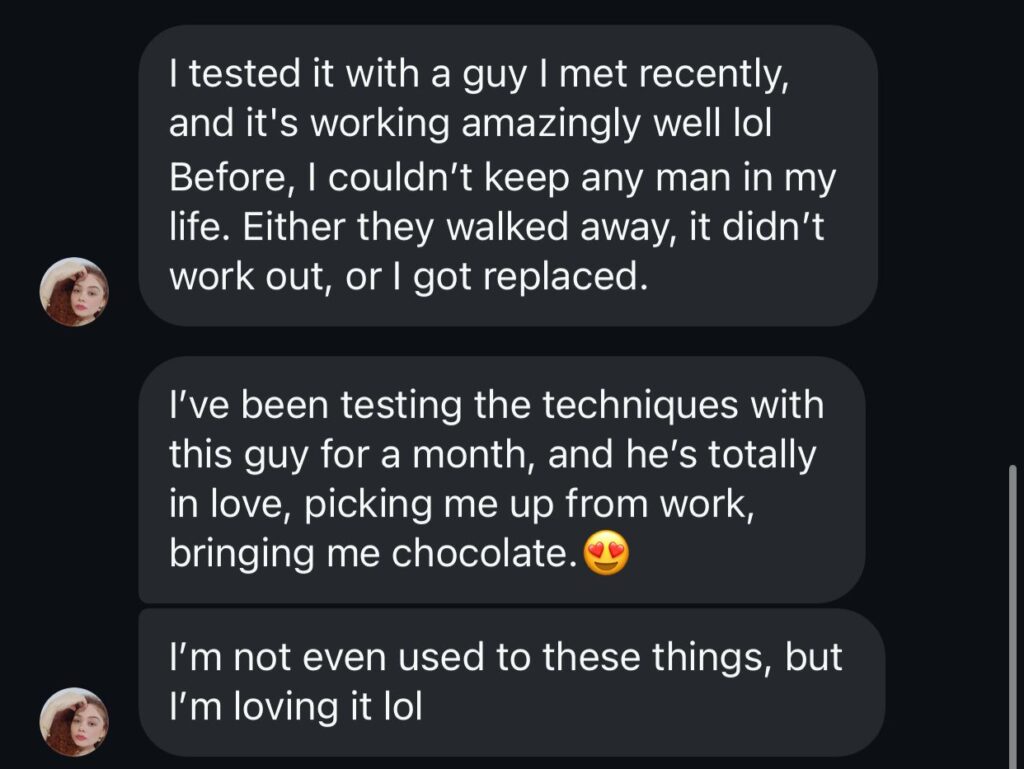Image resolution: width=1024 pixels, height=769 pixels.
Task: Click the line 'this guy for a month, and he's totally'
Action: pos(492,454)
